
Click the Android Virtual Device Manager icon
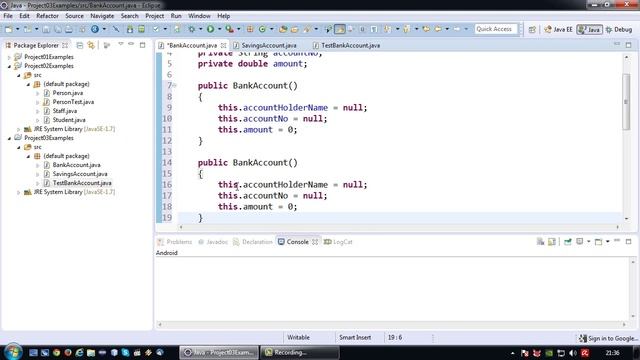[x=141, y=29]
